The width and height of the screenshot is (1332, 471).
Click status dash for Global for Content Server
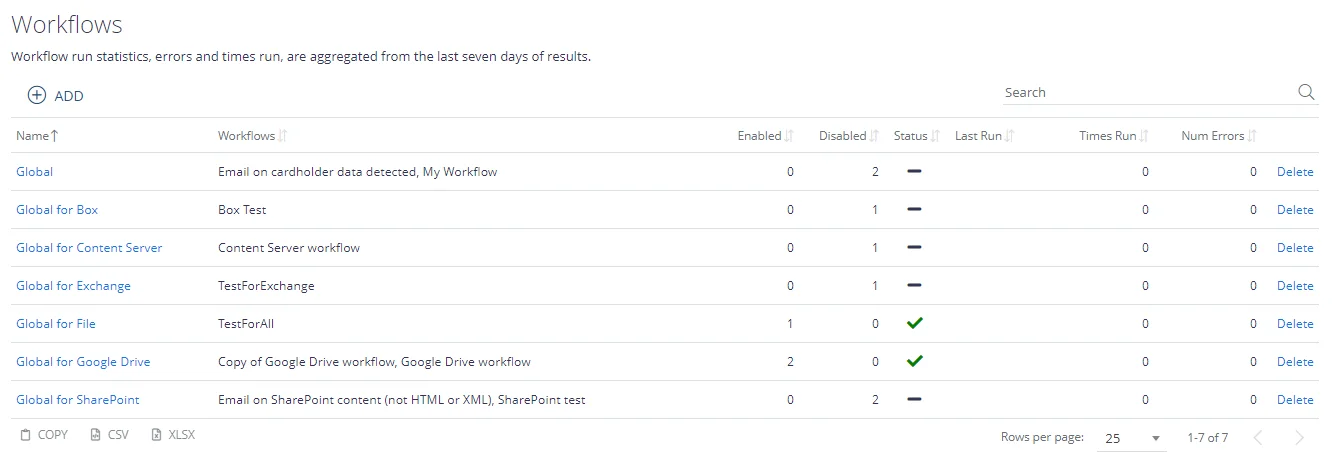914,248
